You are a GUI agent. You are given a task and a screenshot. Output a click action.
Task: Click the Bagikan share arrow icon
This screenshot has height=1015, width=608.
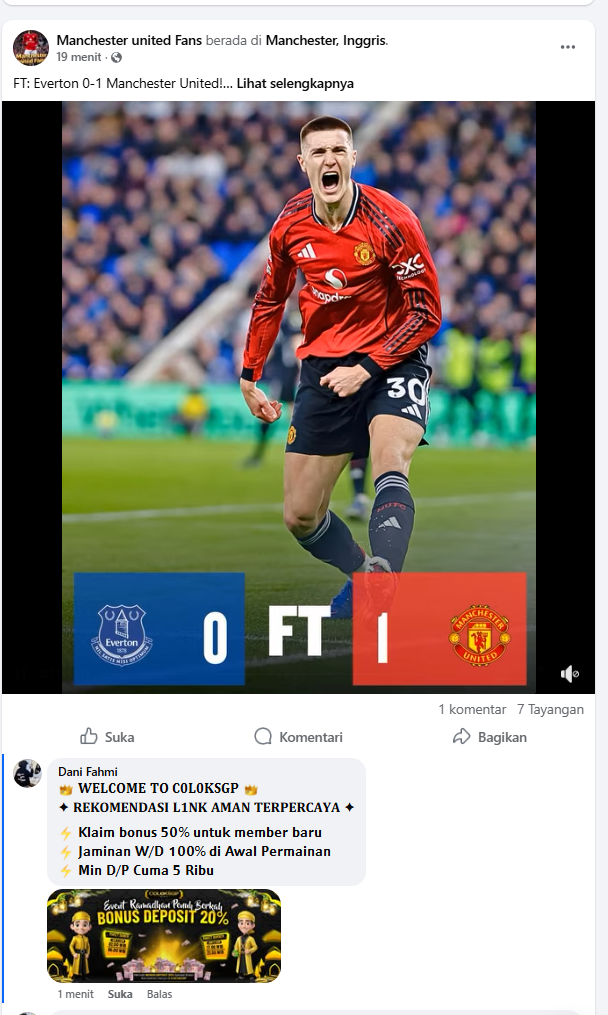pyautogui.click(x=461, y=737)
